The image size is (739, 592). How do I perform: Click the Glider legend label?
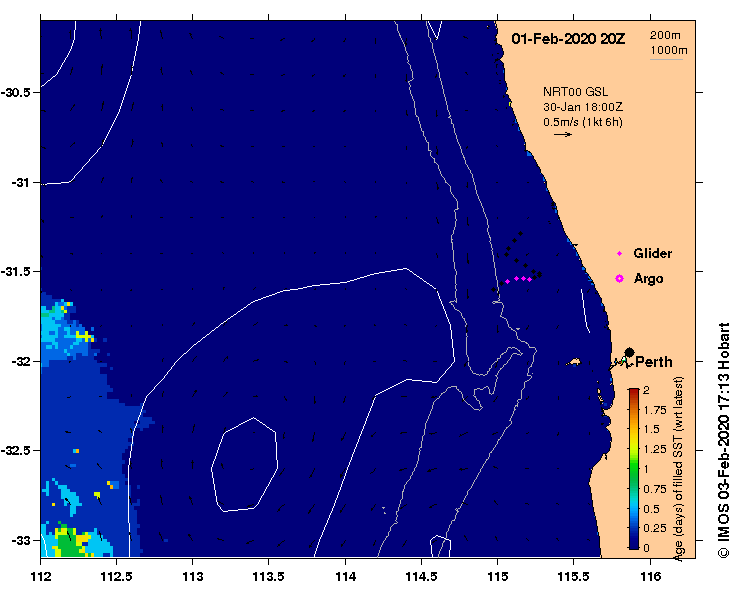(652, 253)
